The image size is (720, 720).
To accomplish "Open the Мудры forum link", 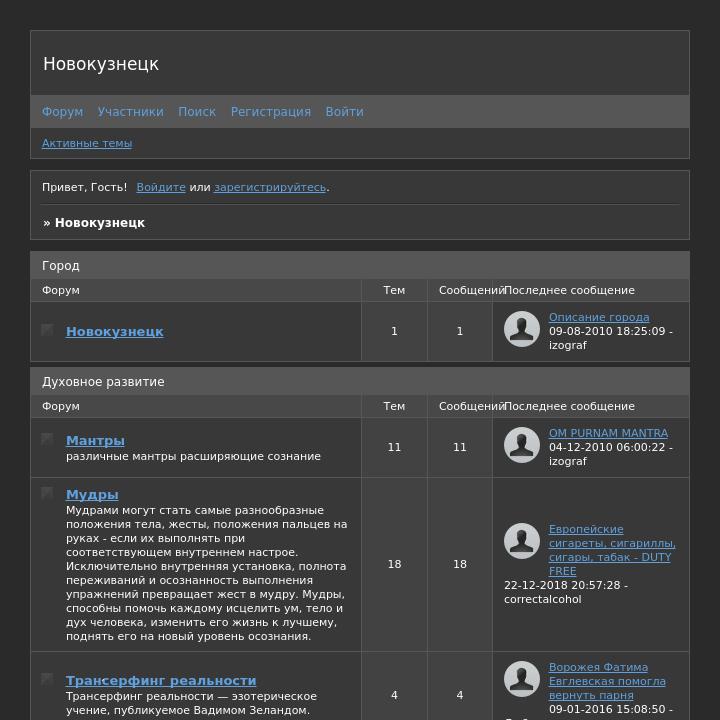I will click(x=92, y=495).
